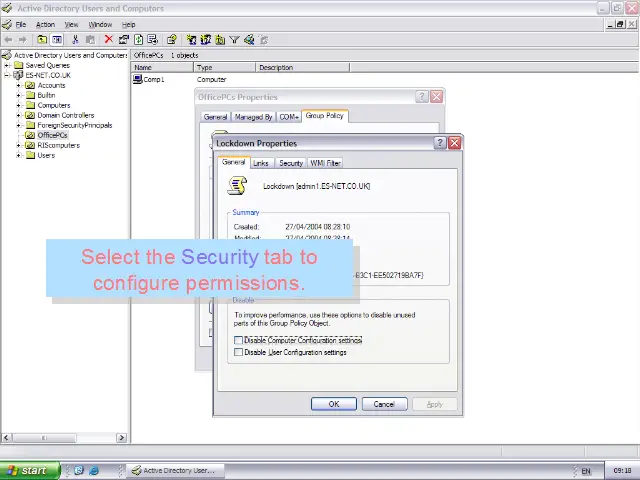Expand the Computers node

tap(18, 105)
